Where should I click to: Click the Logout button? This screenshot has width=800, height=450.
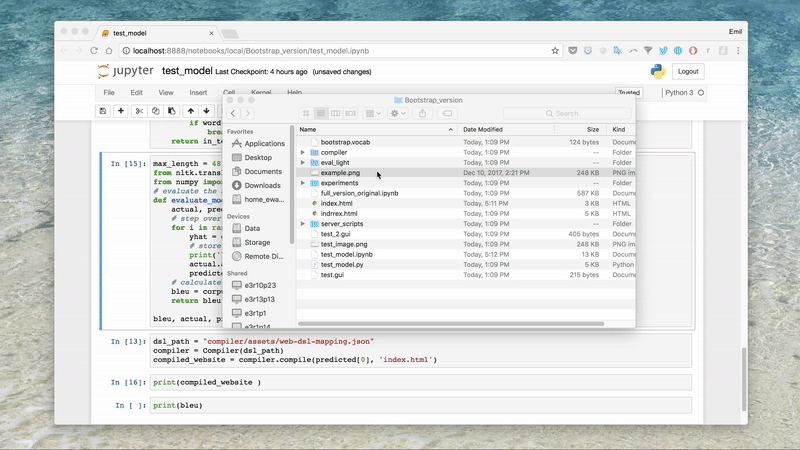(x=688, y=71)
